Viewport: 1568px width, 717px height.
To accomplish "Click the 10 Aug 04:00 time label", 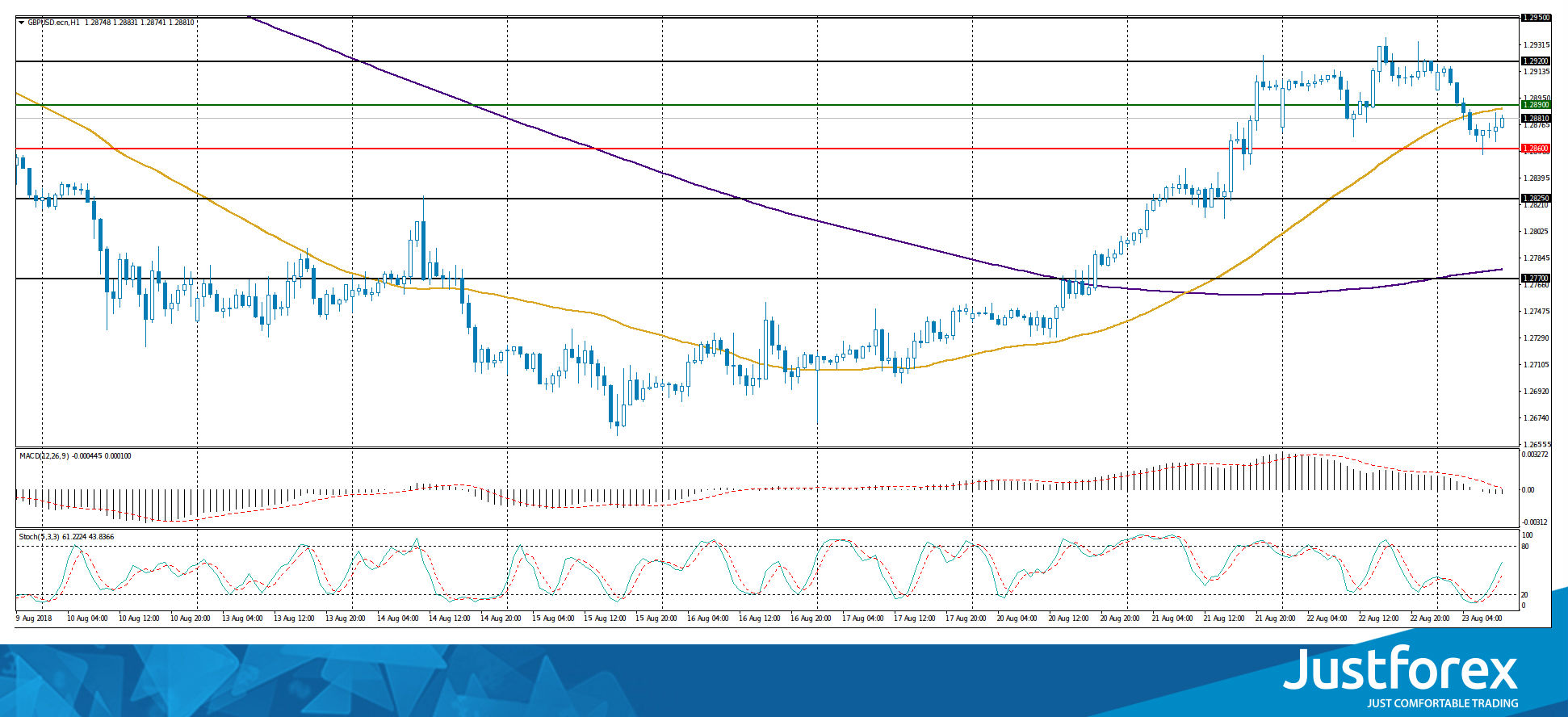I will pos(87,618).
